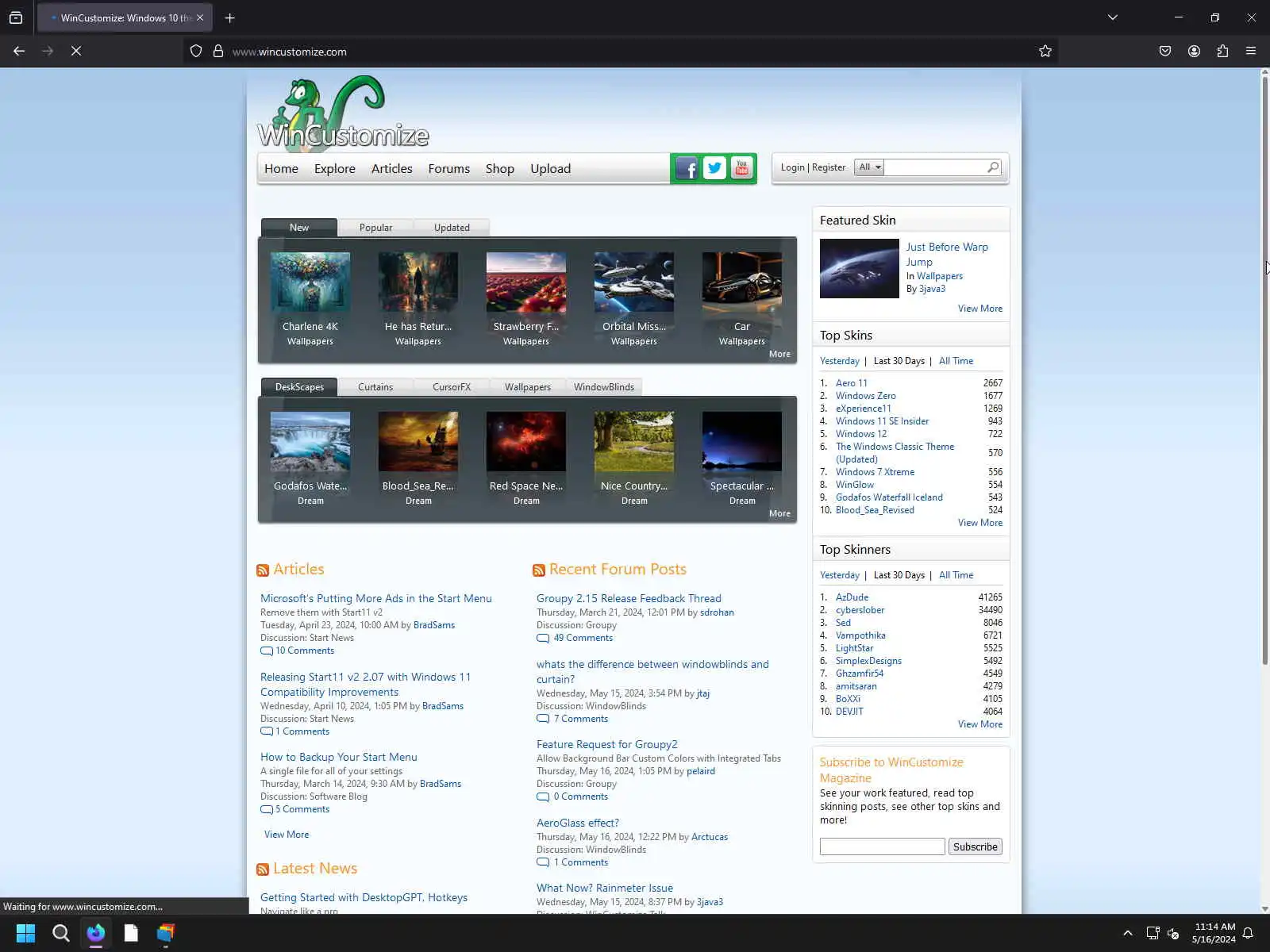Open Firefox View icon
Image resolution: width=1270 pixels, height=952 pixels.
point(16,17)
